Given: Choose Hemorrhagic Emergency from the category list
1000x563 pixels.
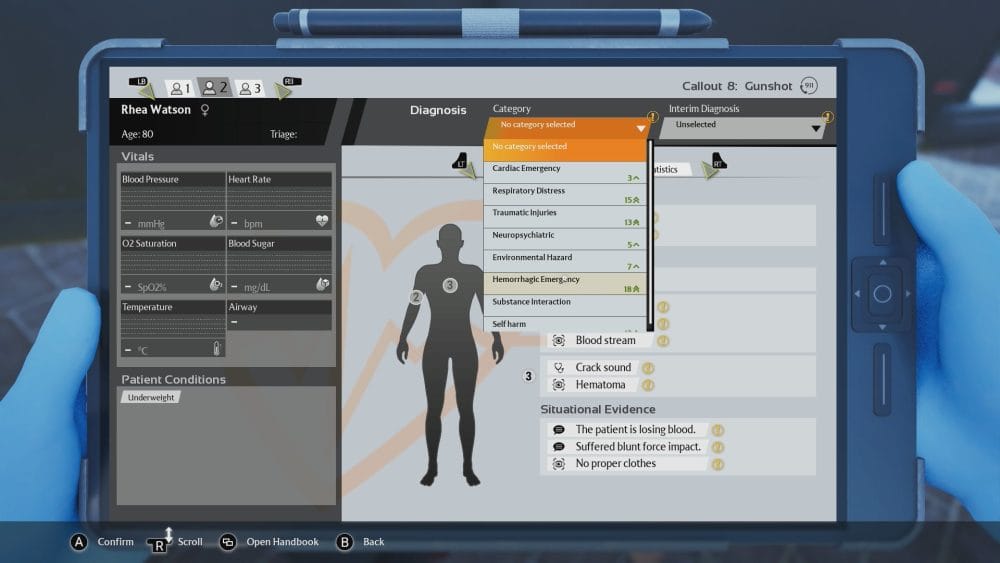Looking at the screenshot, I should pyautogui.click(x=566, y=283).
